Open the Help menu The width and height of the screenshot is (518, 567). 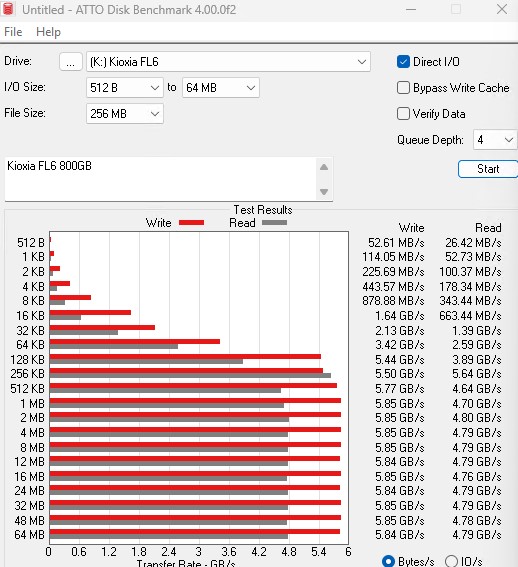tap(48, 32)
